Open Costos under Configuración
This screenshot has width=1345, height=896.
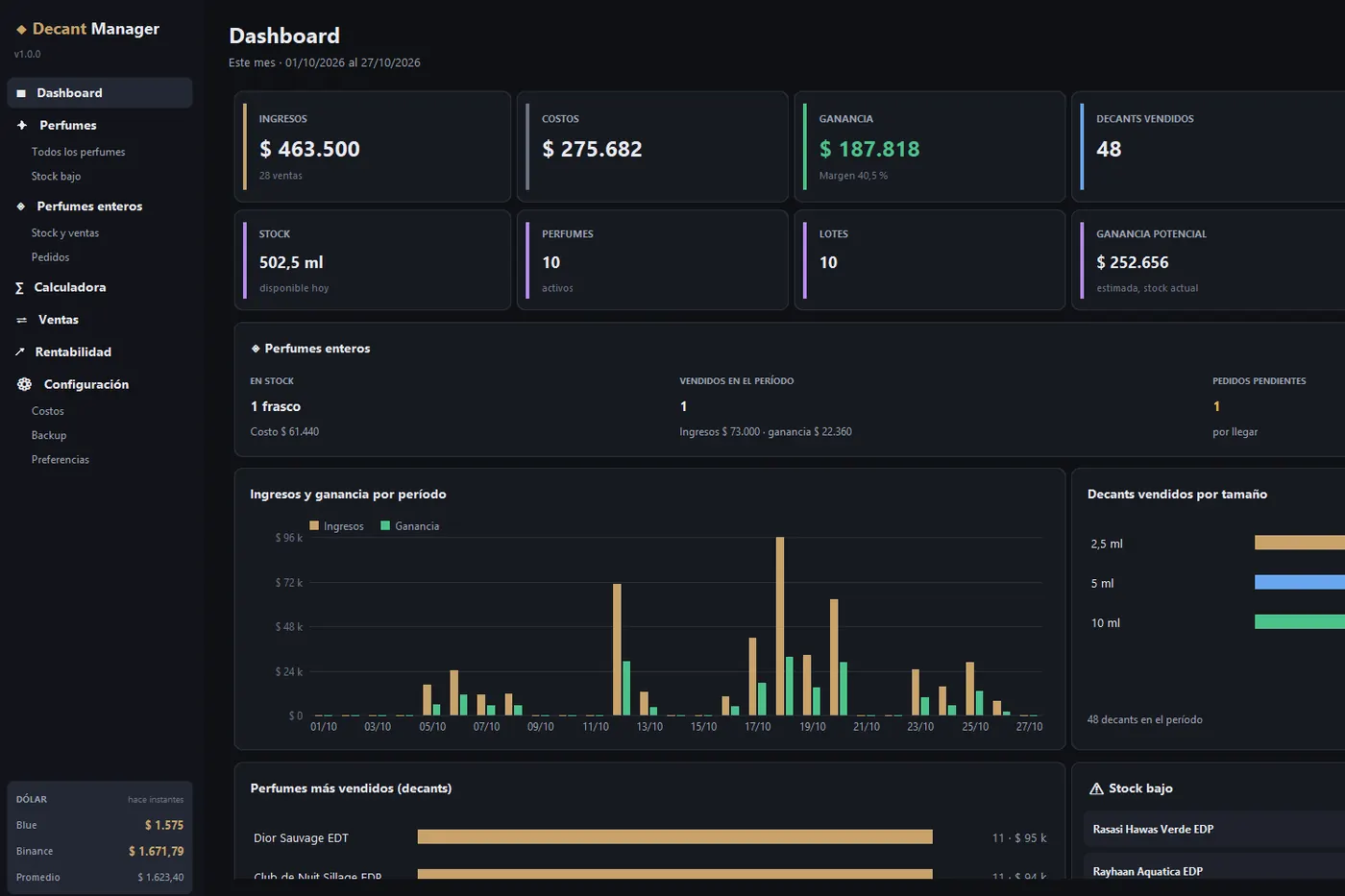tap(47, 411)
